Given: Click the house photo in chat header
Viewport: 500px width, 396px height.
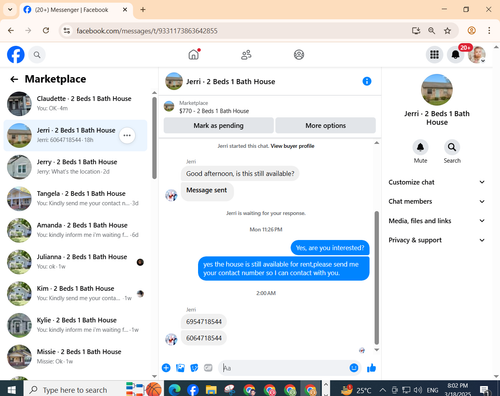Looking at the screenshot, I should point(174,81).
